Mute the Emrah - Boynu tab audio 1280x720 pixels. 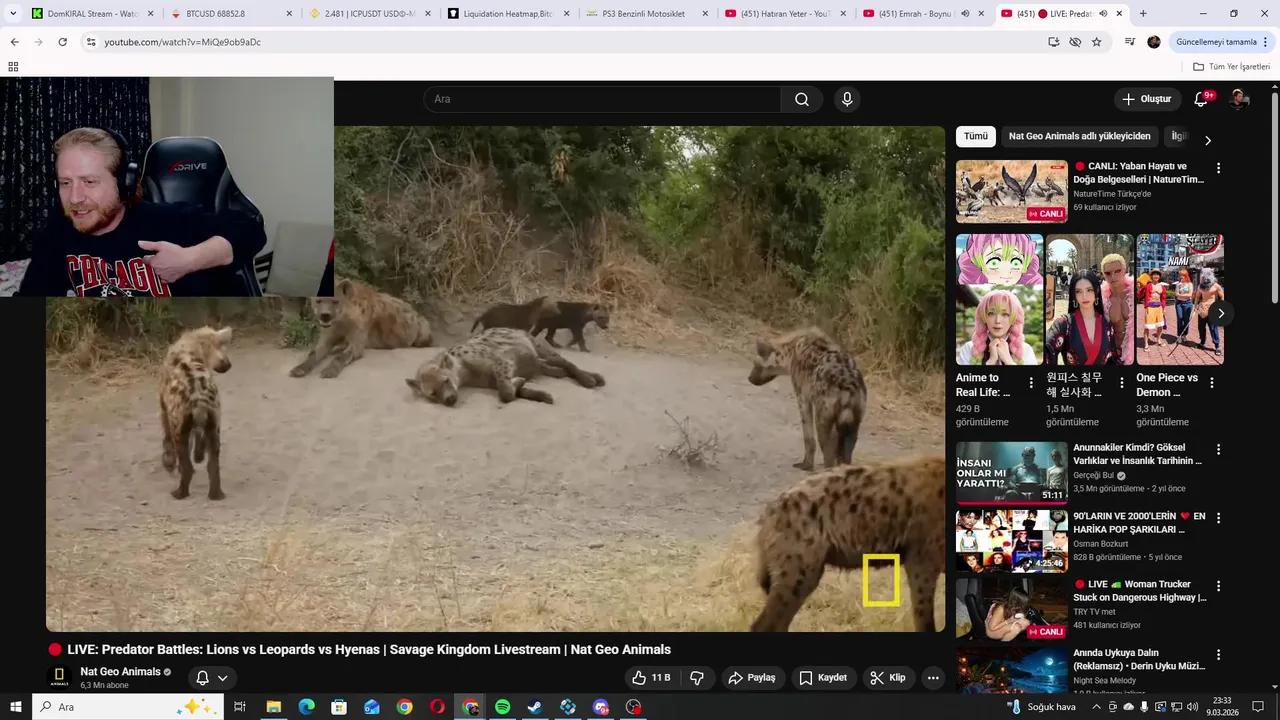(964, 14)
